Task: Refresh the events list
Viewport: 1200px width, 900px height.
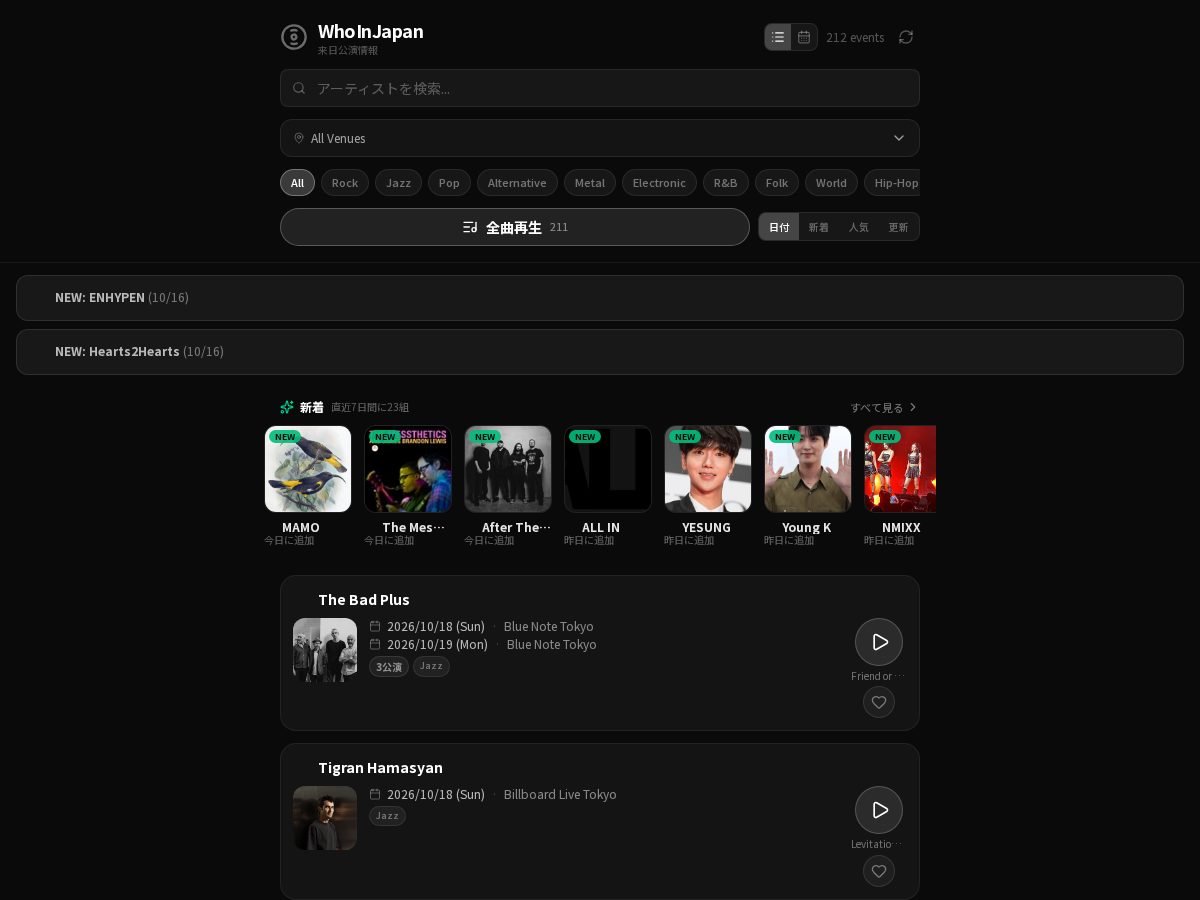Action: (906, 37)
